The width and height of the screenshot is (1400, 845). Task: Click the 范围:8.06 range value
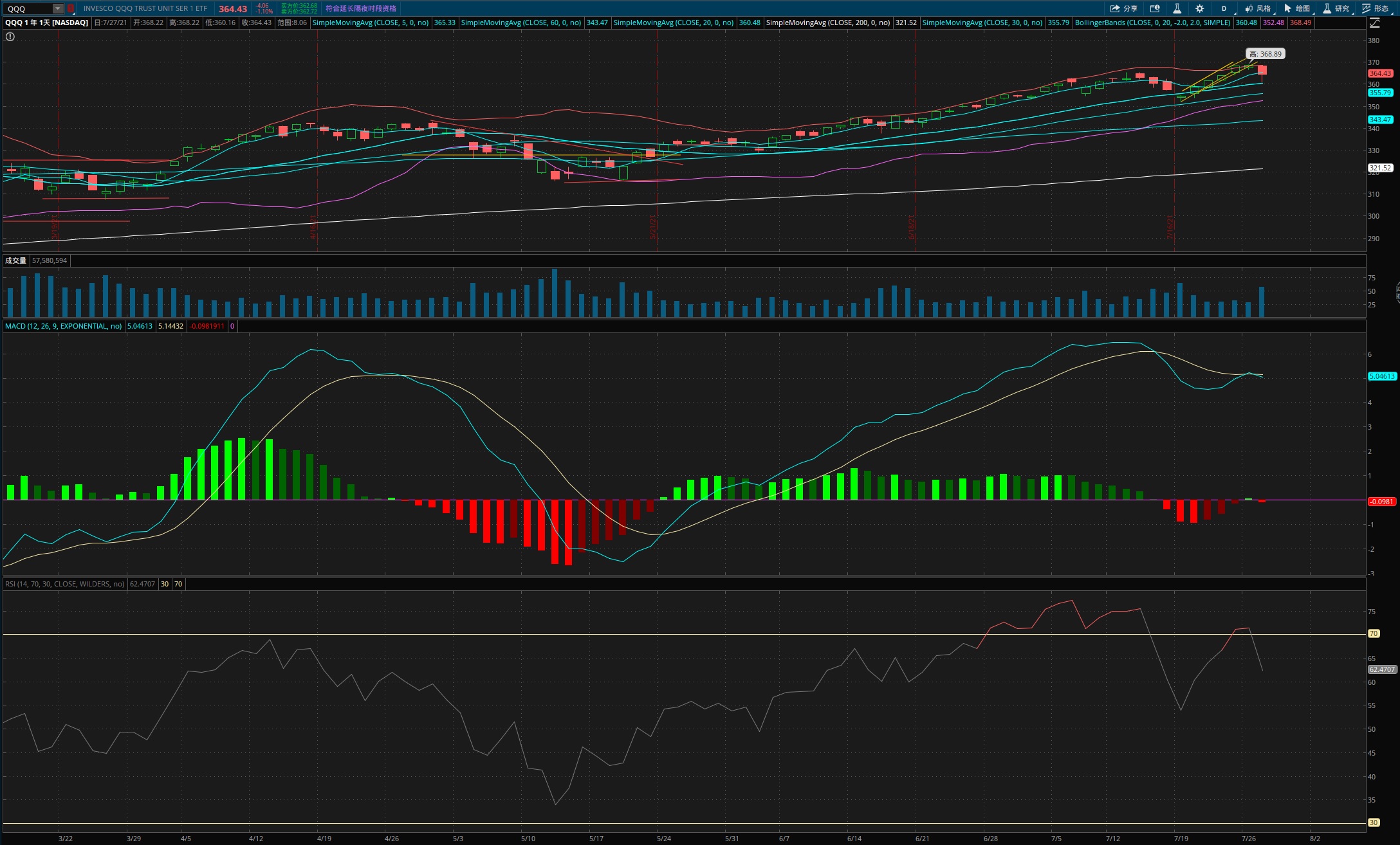(x=292, y=23)
